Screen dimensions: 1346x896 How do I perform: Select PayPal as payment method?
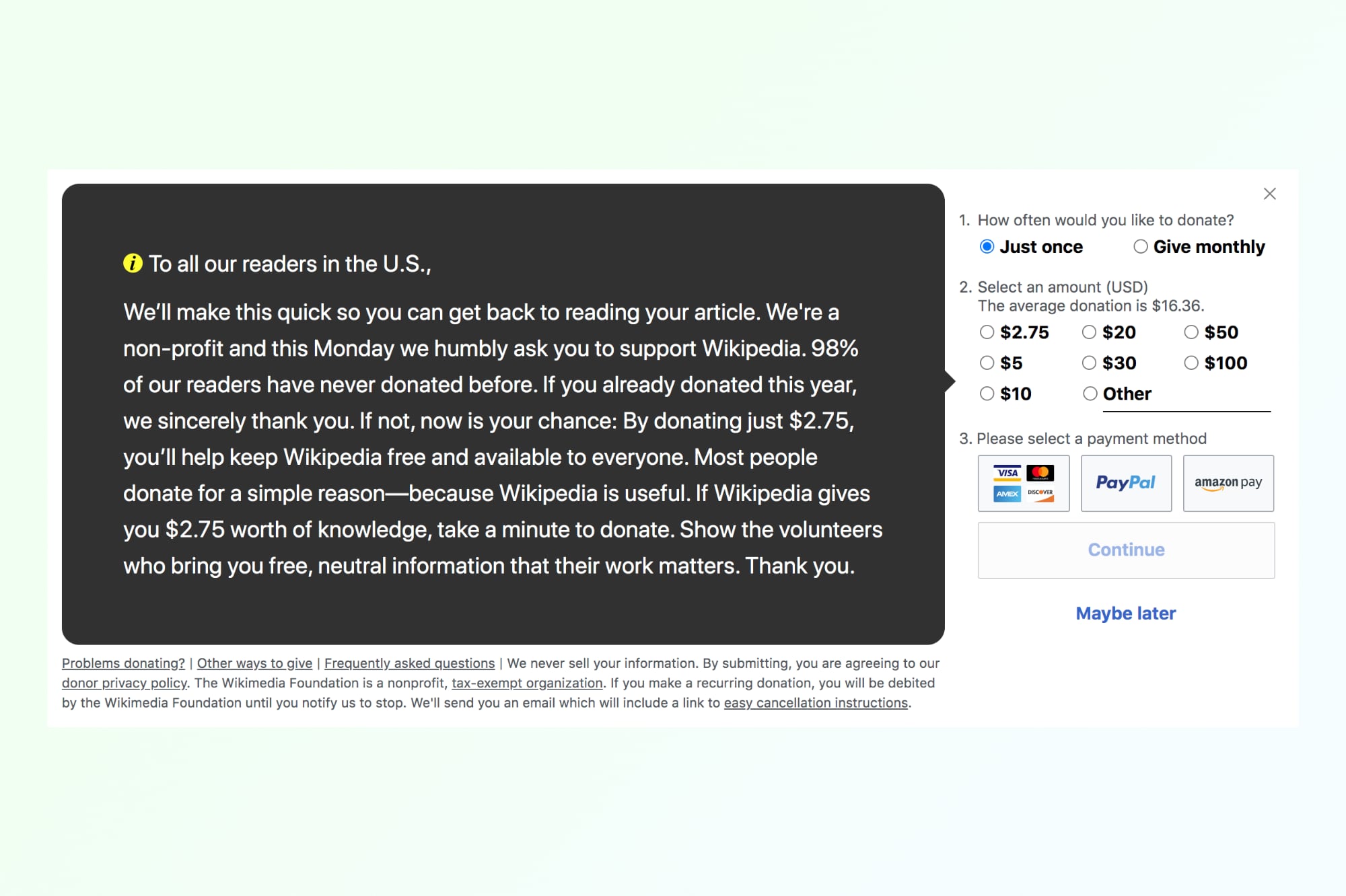[1126, 483]
